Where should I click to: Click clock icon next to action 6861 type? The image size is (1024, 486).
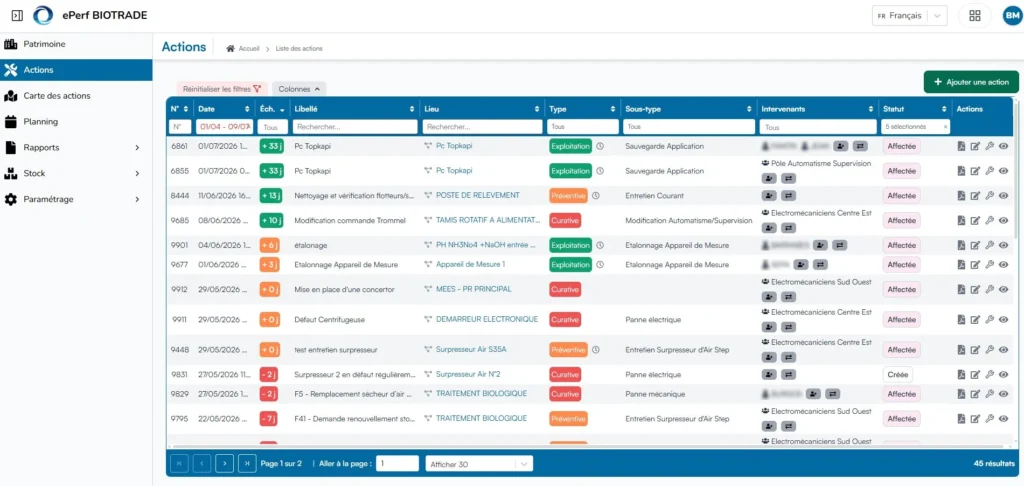[x=600, y=146]
